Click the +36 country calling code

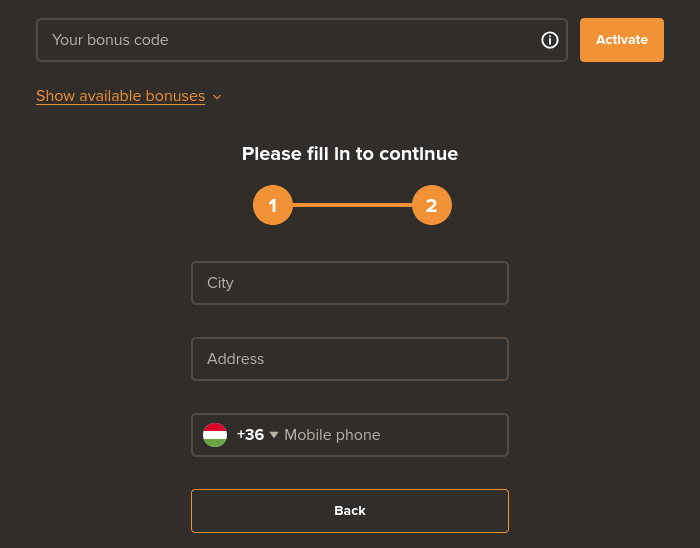tap(250, 435)
